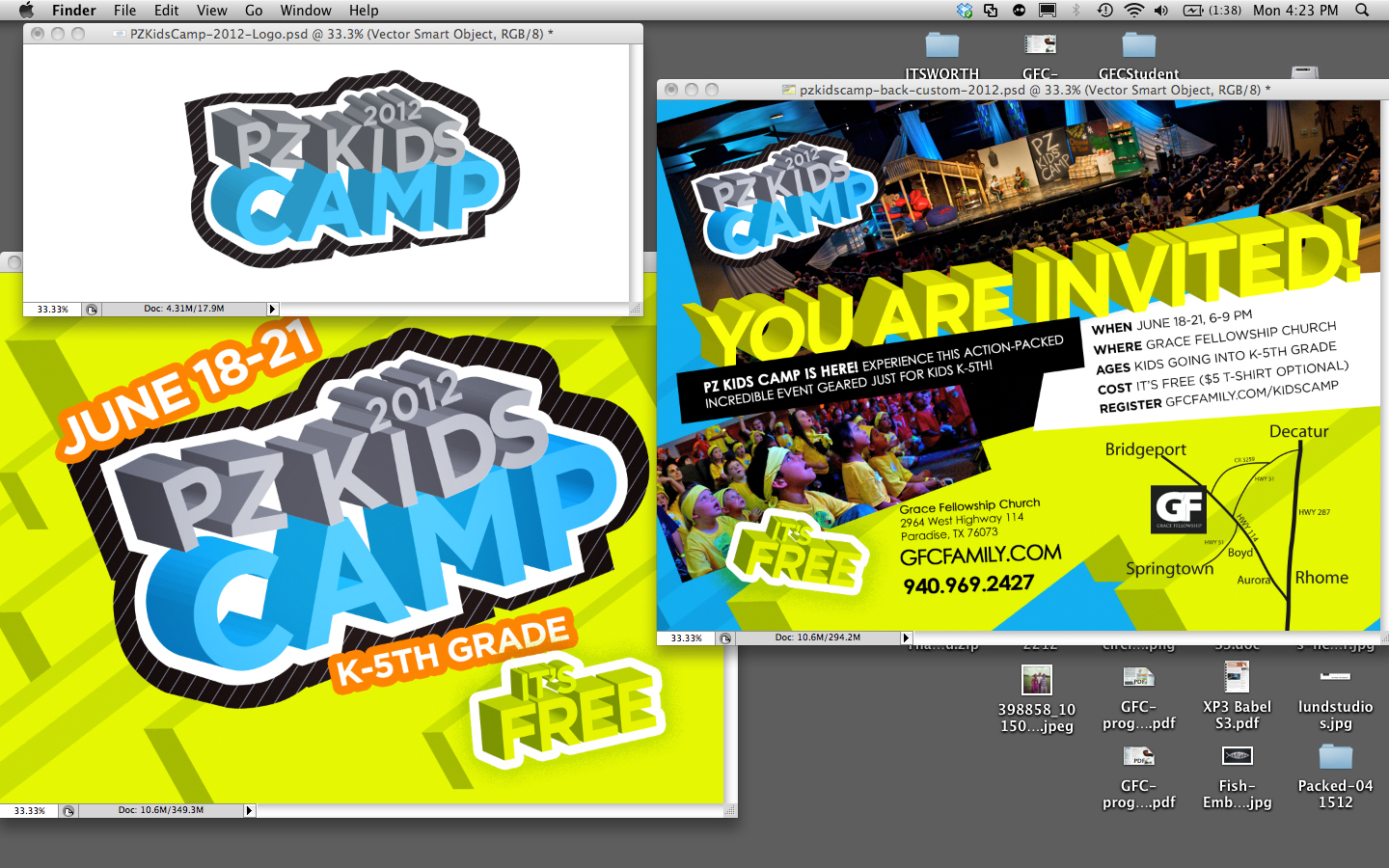Click the Time Machine menu bar icon
1389x868 pixels.
click(1105, 11)
